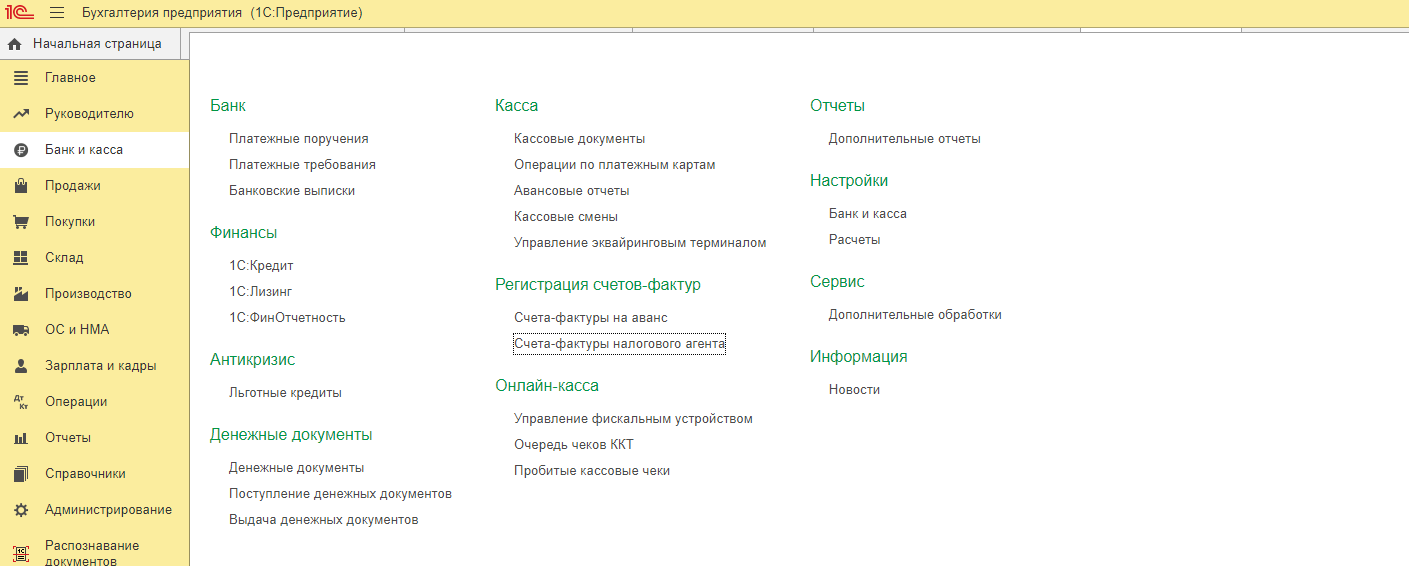Open Банковские выписки

coord(292,191)
